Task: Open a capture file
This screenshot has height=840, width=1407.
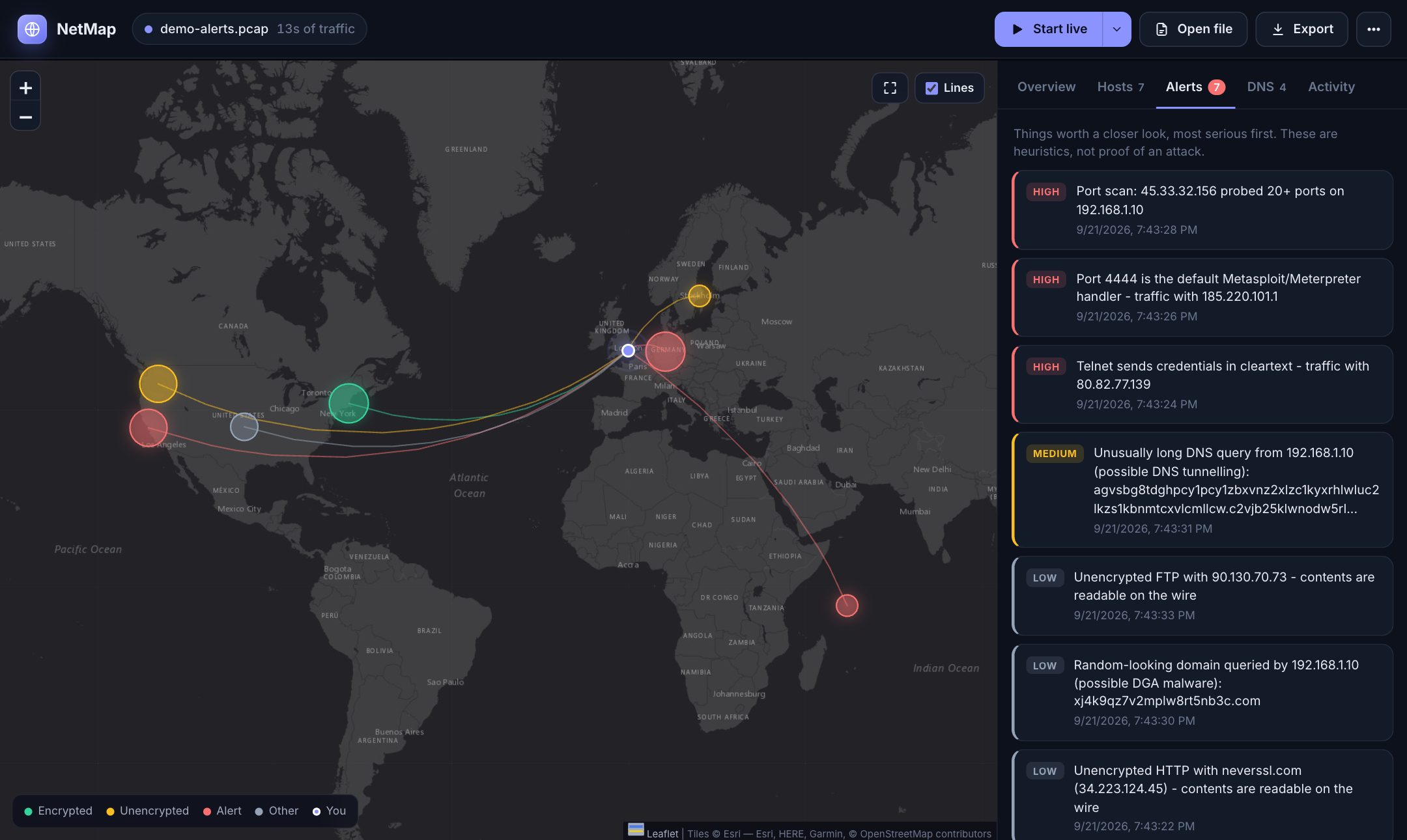Action: pos(1193,29)
